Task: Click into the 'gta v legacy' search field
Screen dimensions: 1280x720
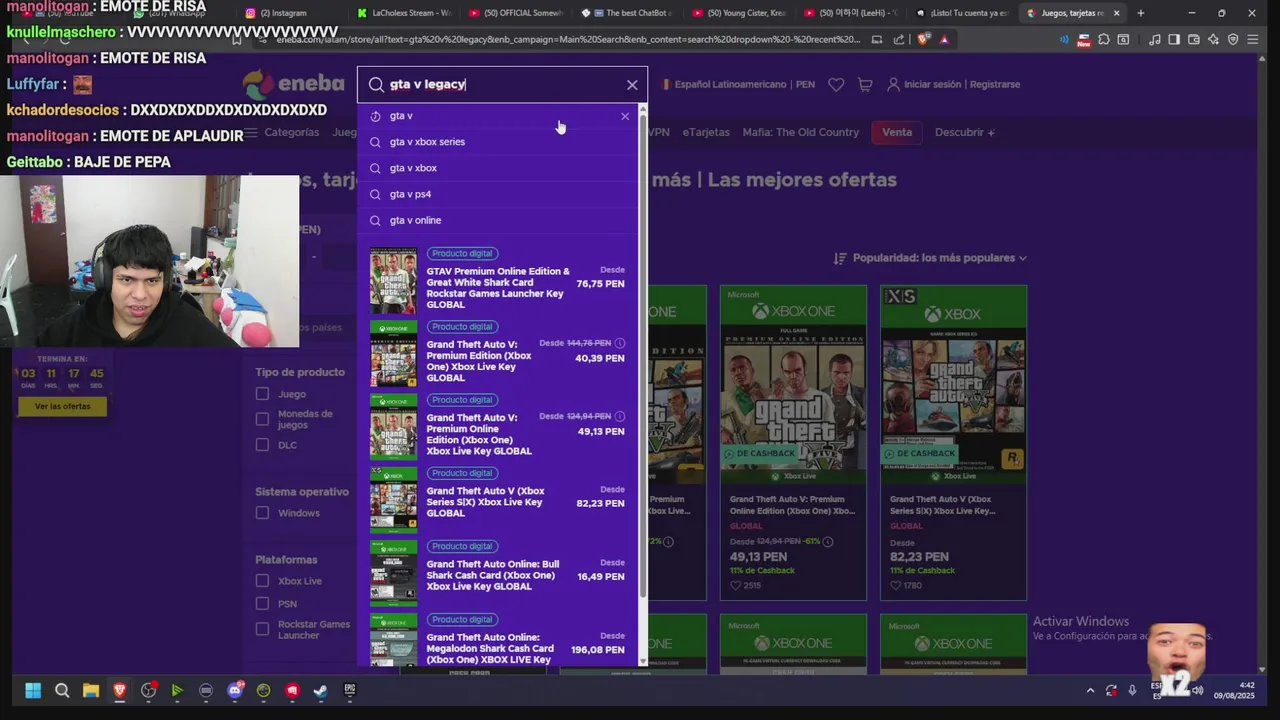Action: pos(503,85)
